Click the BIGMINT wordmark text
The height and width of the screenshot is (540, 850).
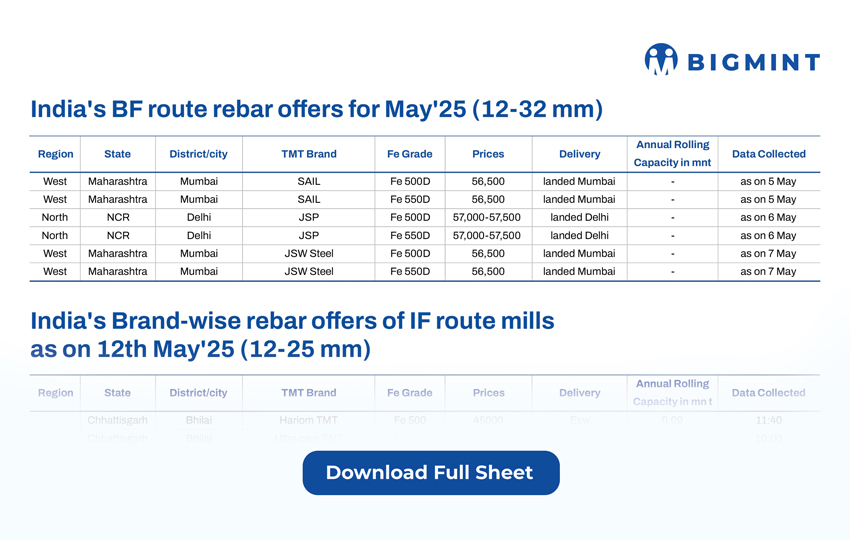753,62
